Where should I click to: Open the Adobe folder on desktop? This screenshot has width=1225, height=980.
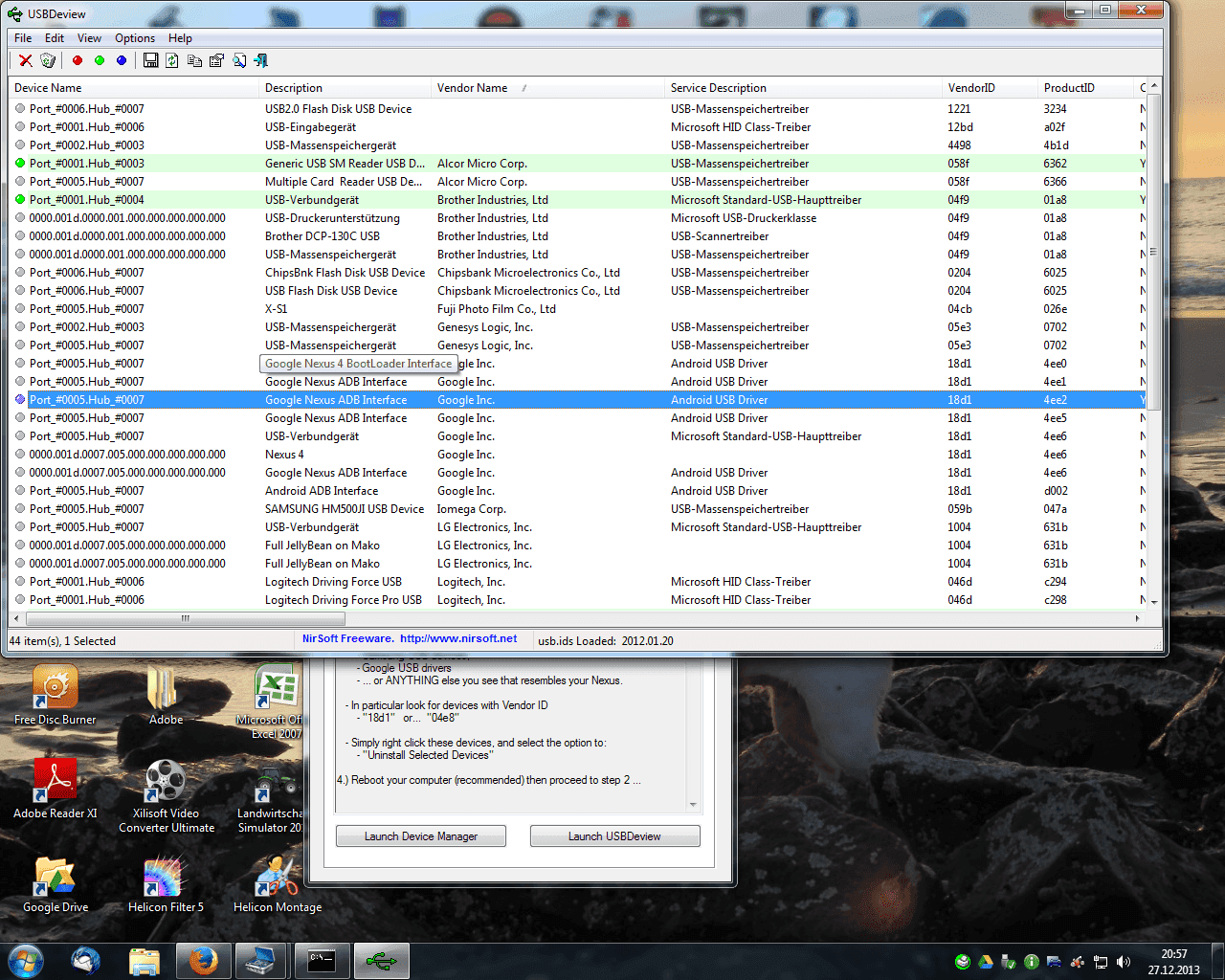tap(166, 696)
